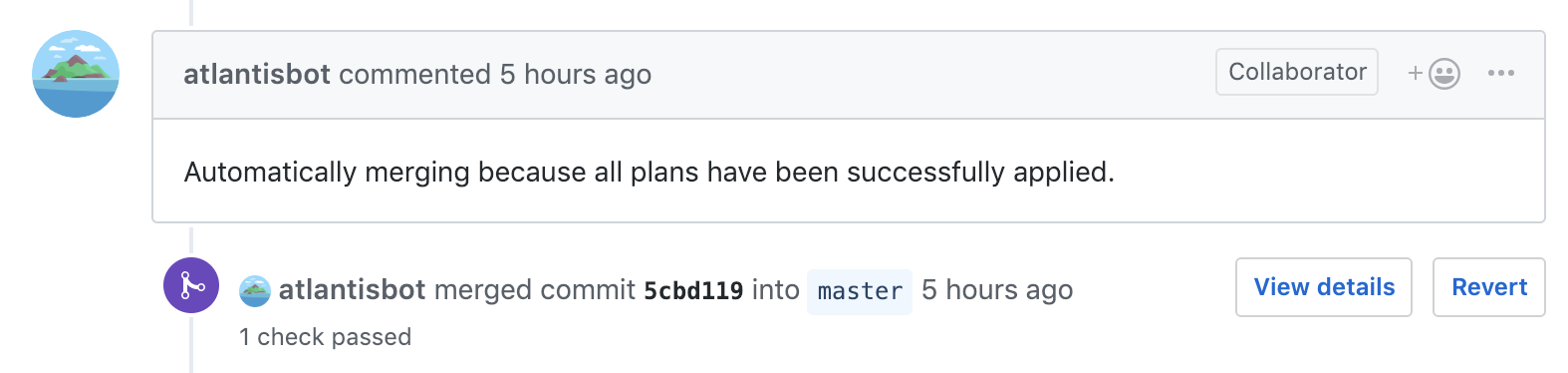Image resolution: width=1568 pixels, height=373 pixels.
Task: Add a reaction with the smiley icon
Action: coord(1434,73)
